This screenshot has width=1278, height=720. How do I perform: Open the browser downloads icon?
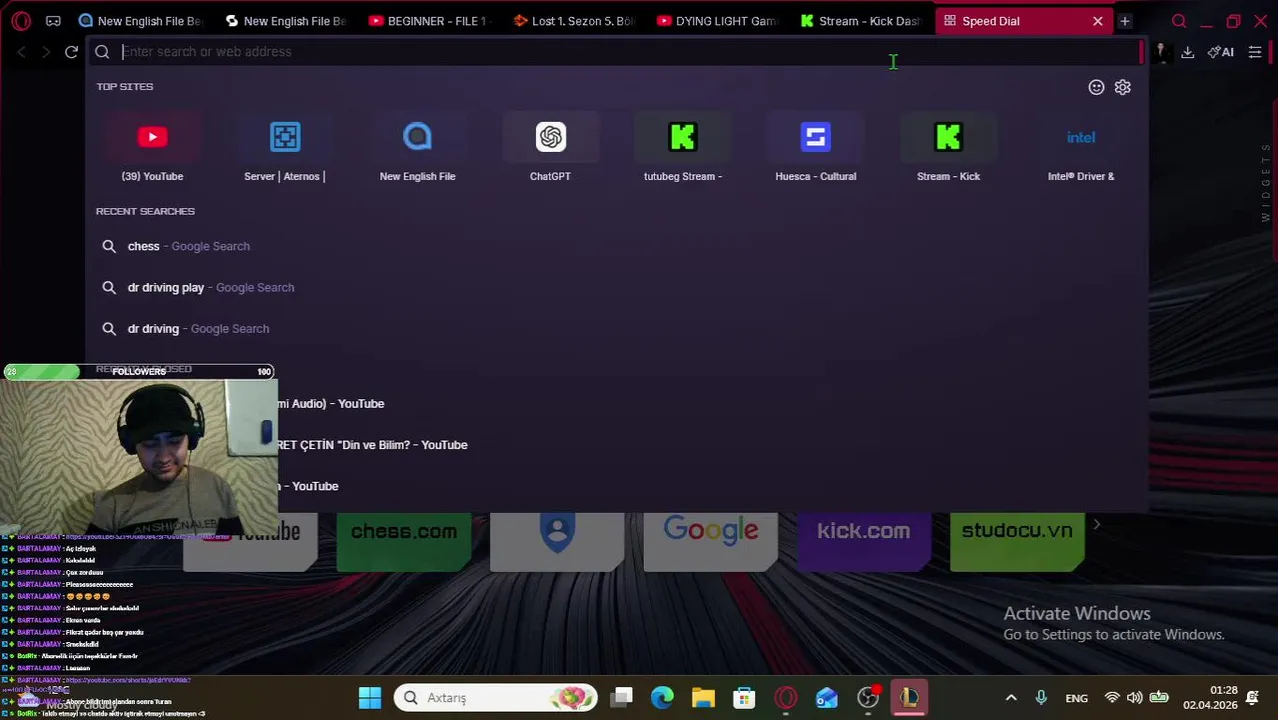pos(1188,52)
